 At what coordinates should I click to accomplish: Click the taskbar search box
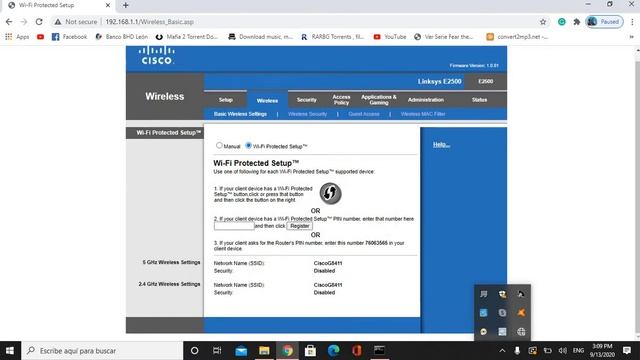point(102,351)
